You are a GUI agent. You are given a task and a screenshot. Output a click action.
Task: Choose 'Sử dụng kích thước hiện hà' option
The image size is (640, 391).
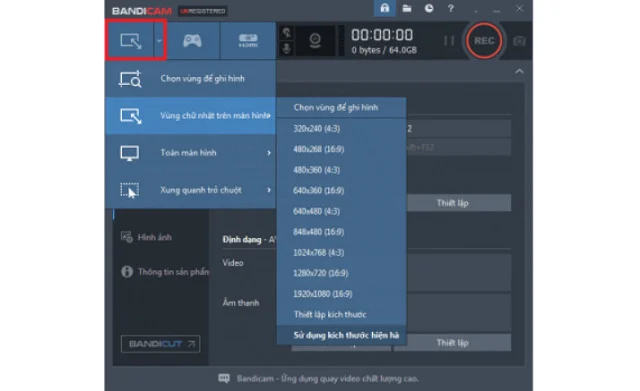tap(342, 335)
